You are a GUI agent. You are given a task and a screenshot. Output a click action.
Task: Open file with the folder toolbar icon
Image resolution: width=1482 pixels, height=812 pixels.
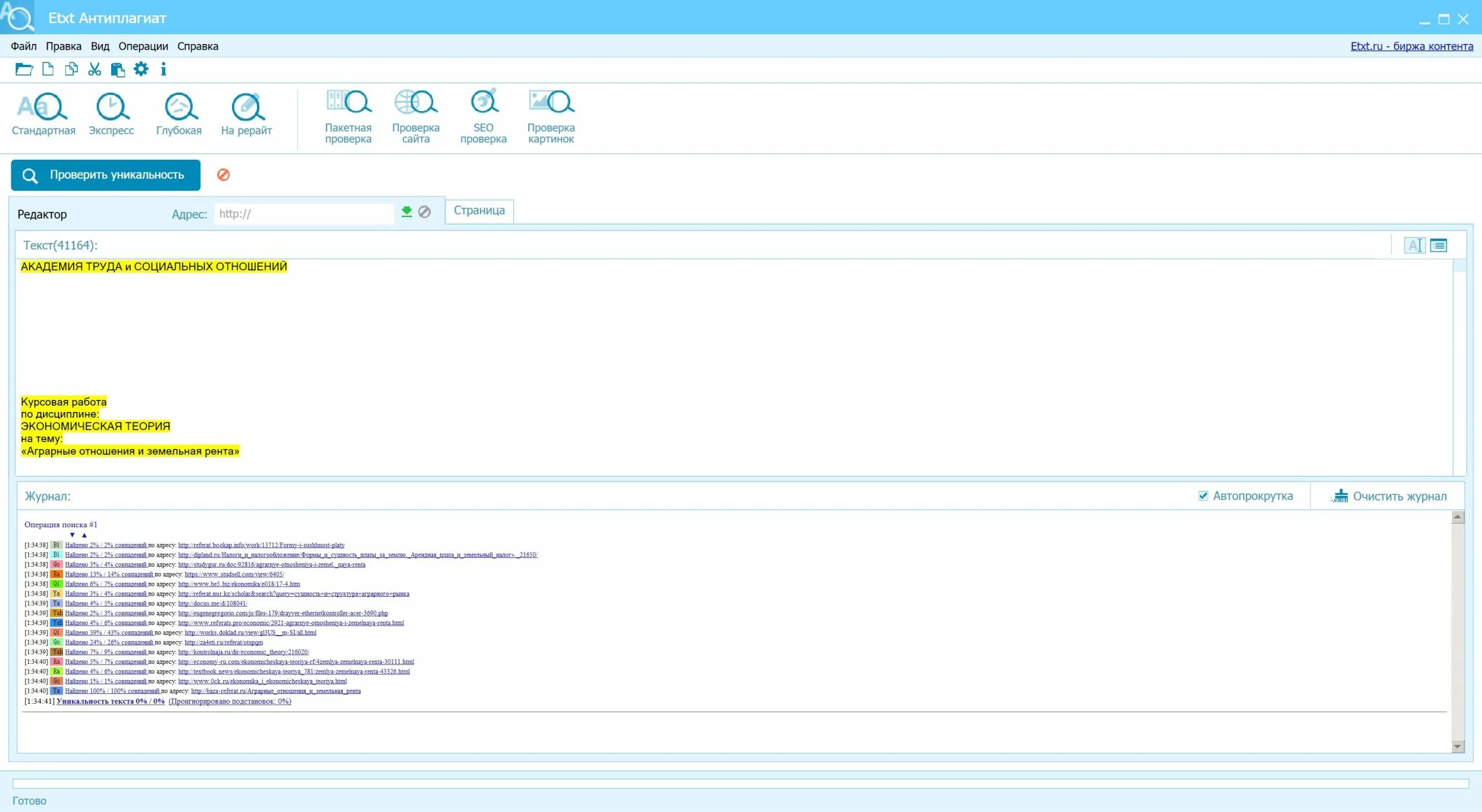(x=24, y=69)
